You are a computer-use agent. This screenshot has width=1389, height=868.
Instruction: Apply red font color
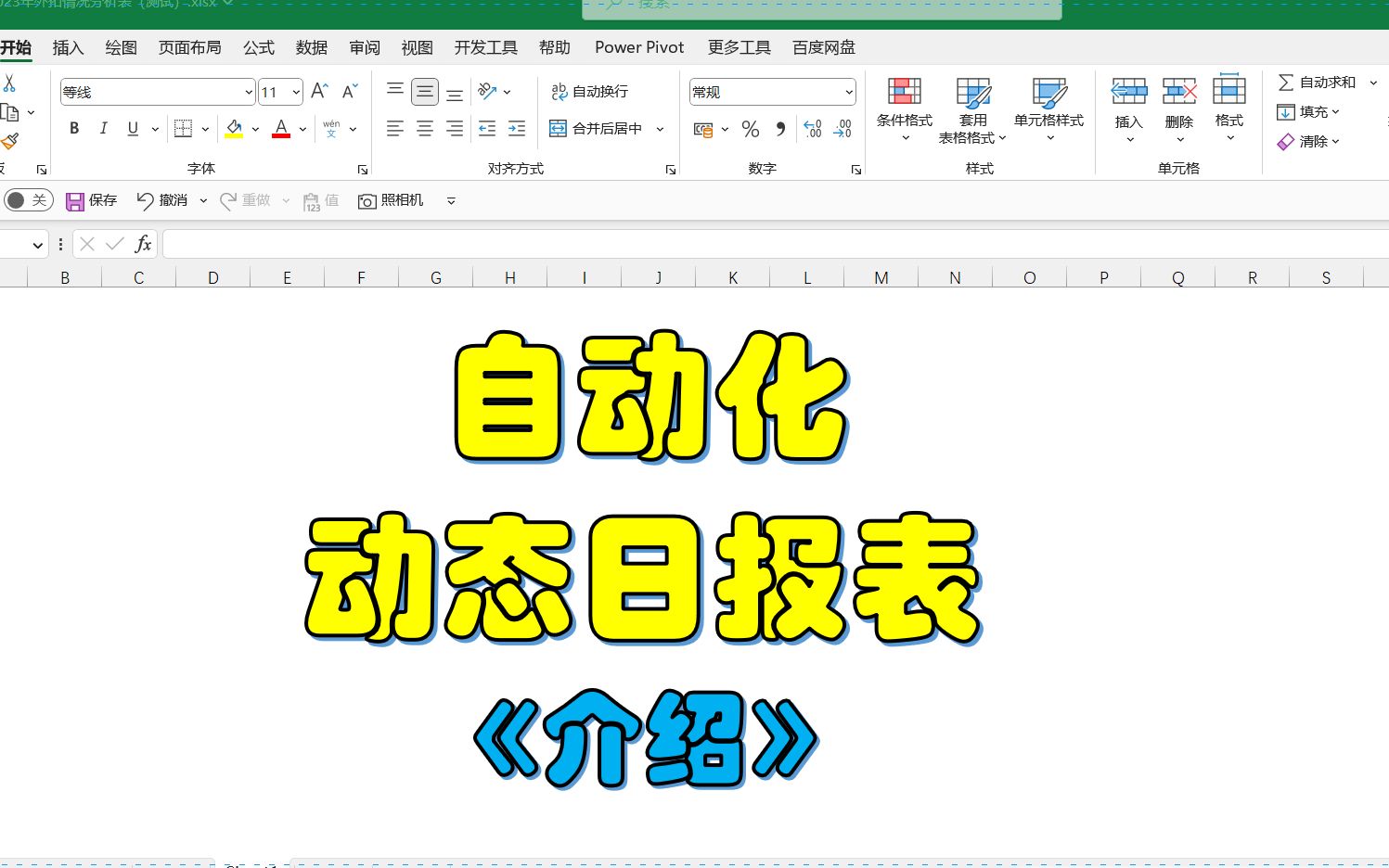click(281, 129)
